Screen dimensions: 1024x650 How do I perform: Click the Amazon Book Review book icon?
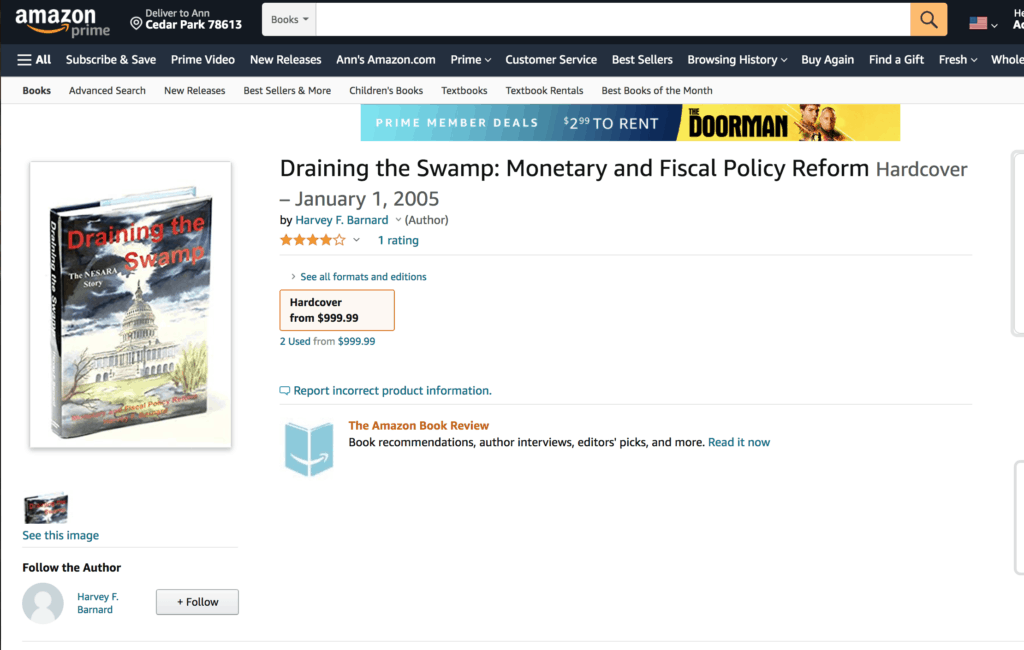[x=309, y=449]
